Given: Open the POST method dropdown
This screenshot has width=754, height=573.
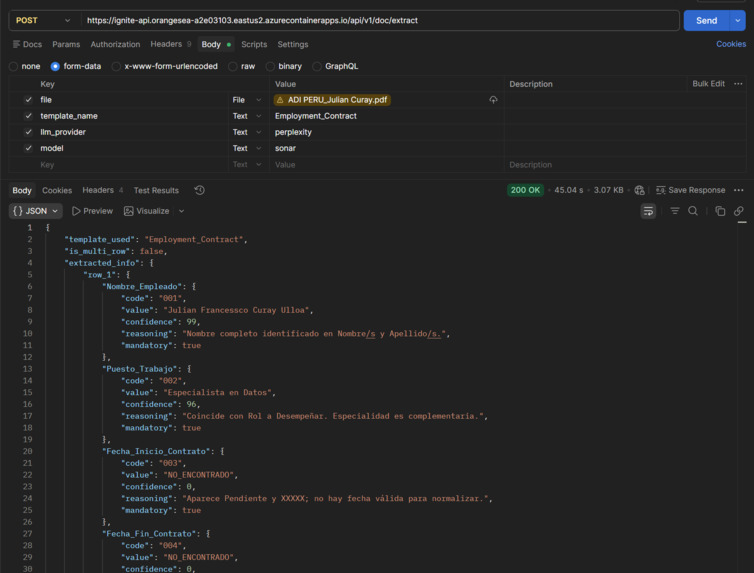Looking at the screenshot, I should coord(44,21).
